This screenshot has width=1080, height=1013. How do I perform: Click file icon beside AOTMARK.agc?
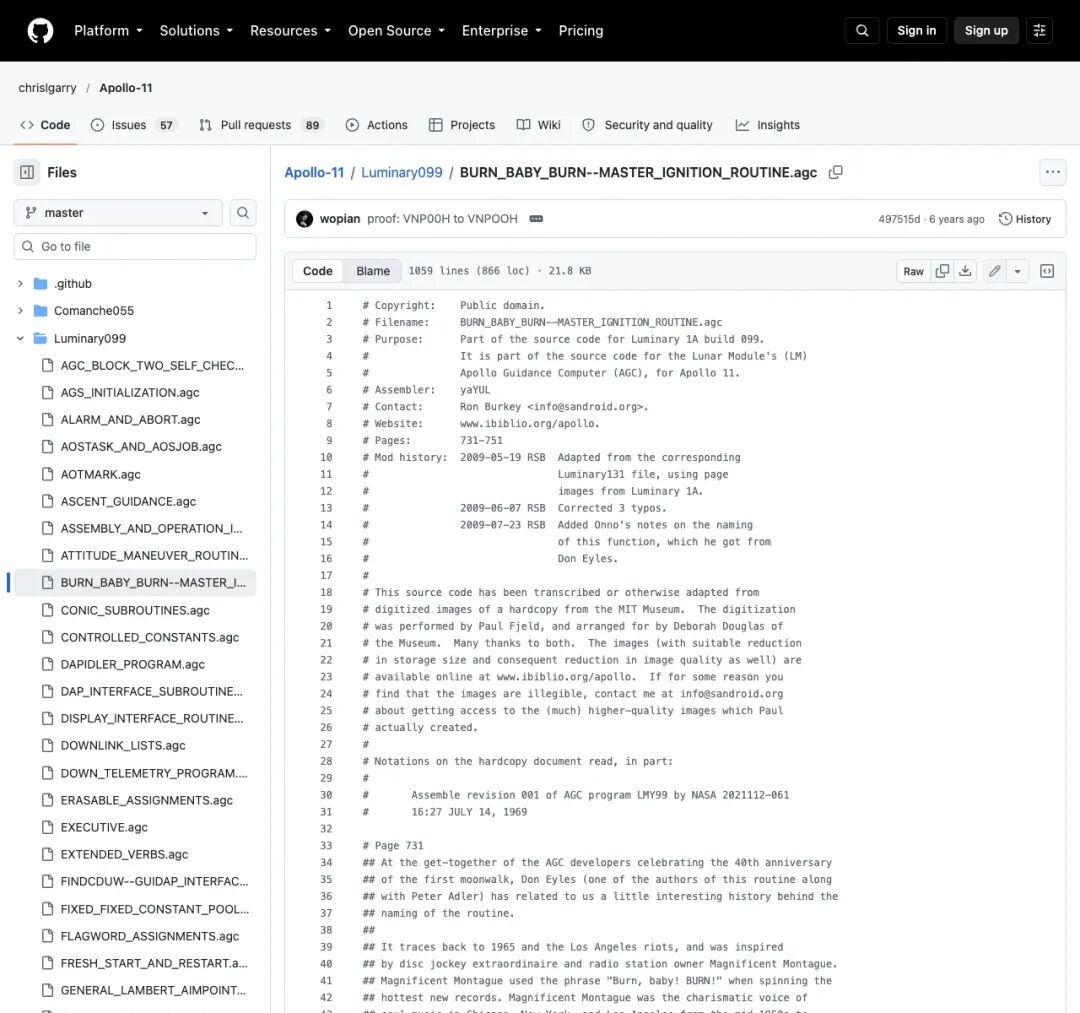[48, 474]
